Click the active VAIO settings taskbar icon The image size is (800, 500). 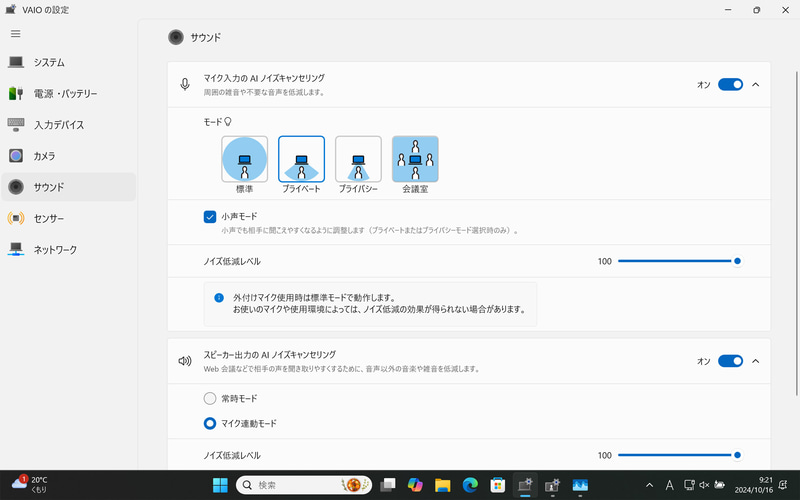pos(525,485)
